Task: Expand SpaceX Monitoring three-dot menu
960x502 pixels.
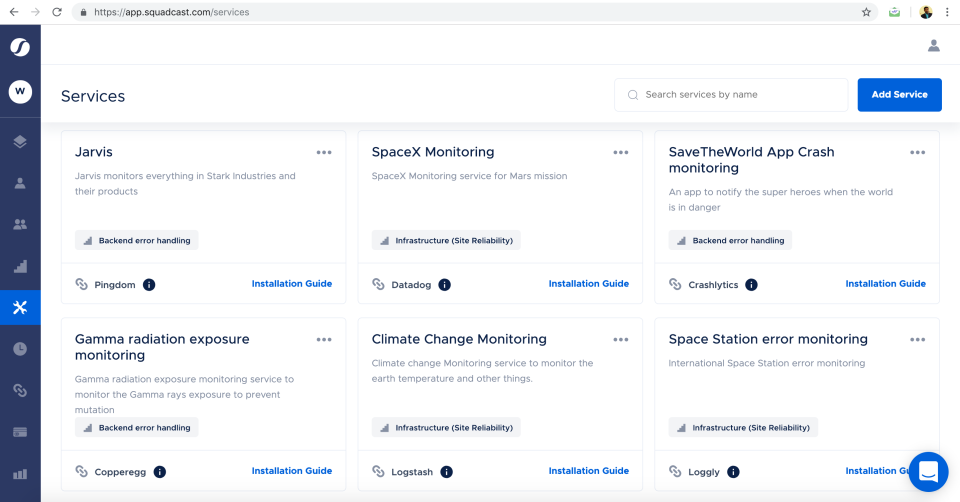Action: [621, 152]
